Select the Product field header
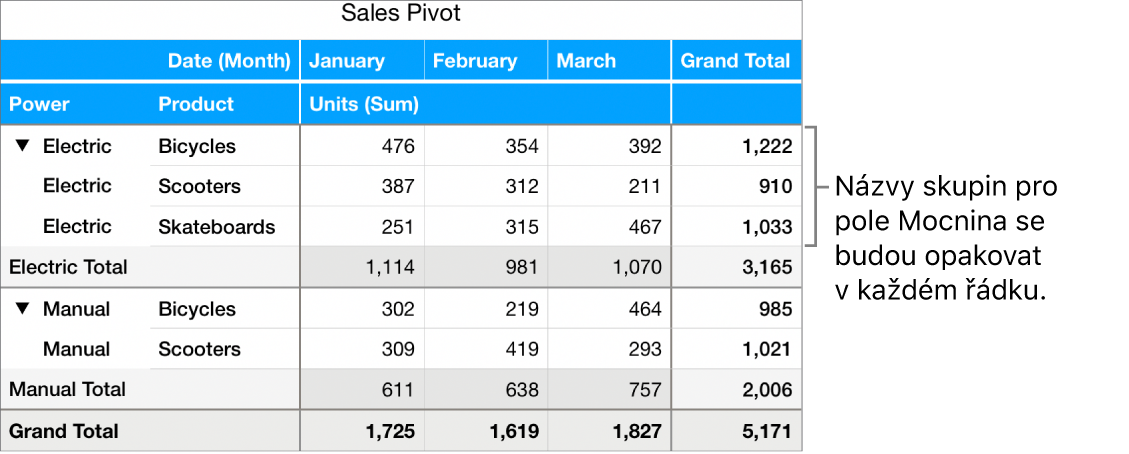 coord(196,104)
